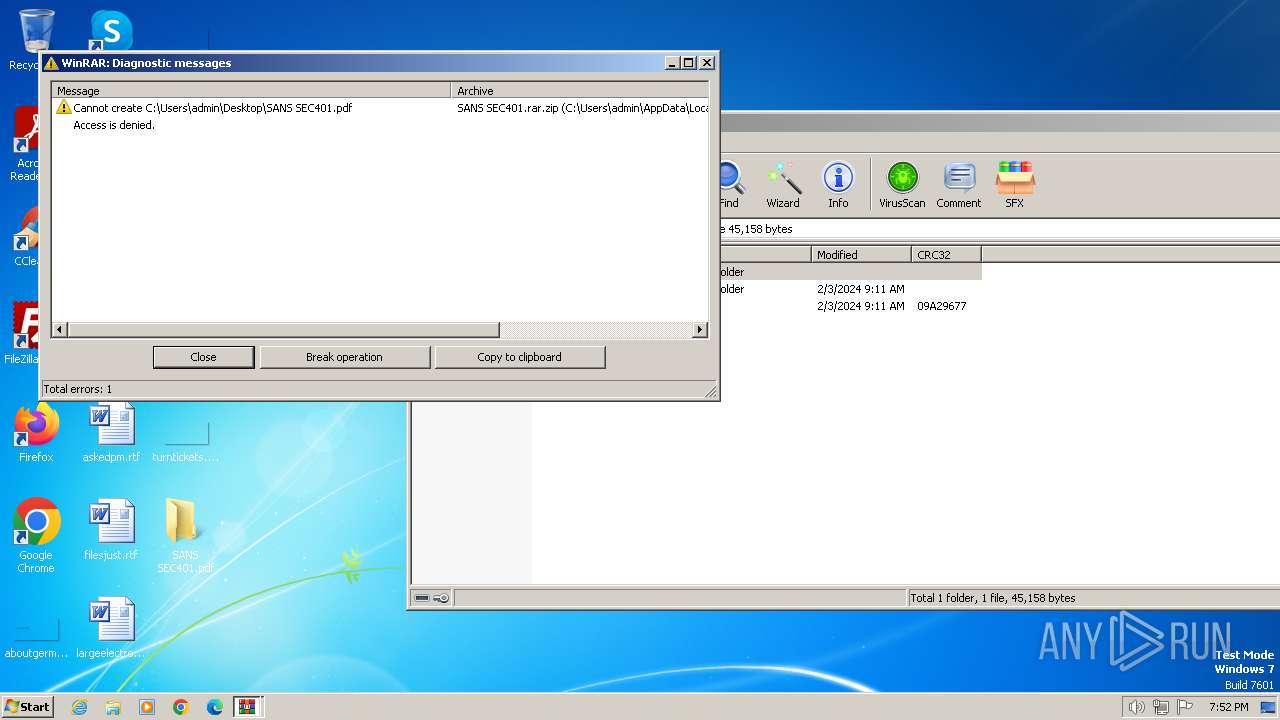Click the horizontal scrollbar thumb in the diagnostics list
Viewport: 1280px width, 720px height.
pos(283,330)
